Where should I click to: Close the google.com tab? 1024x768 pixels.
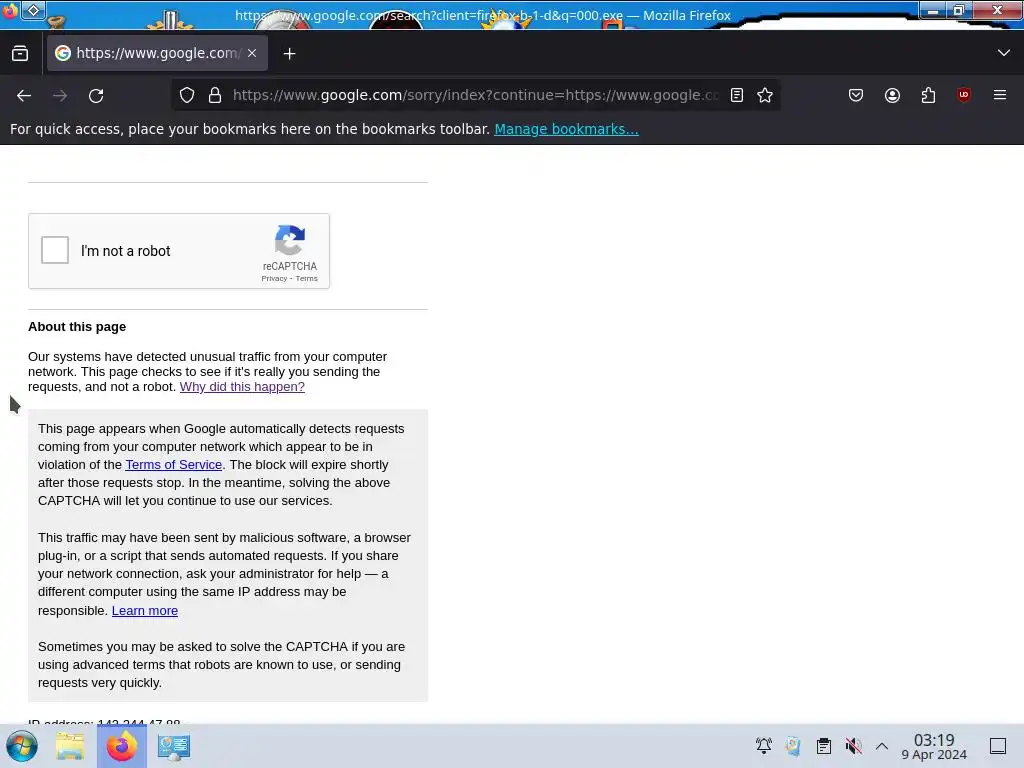coord(252,53)
